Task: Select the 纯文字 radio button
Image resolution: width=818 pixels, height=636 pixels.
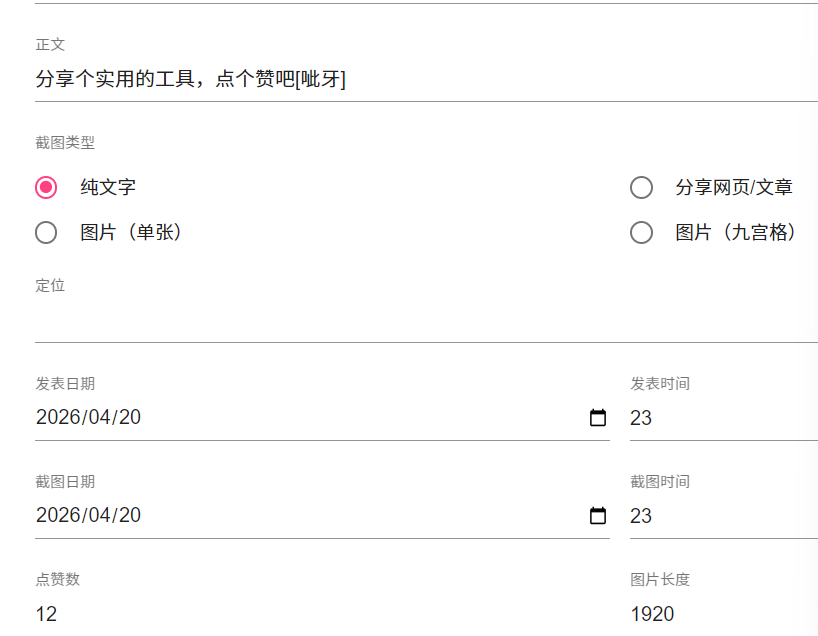Action: pos(46,187)
